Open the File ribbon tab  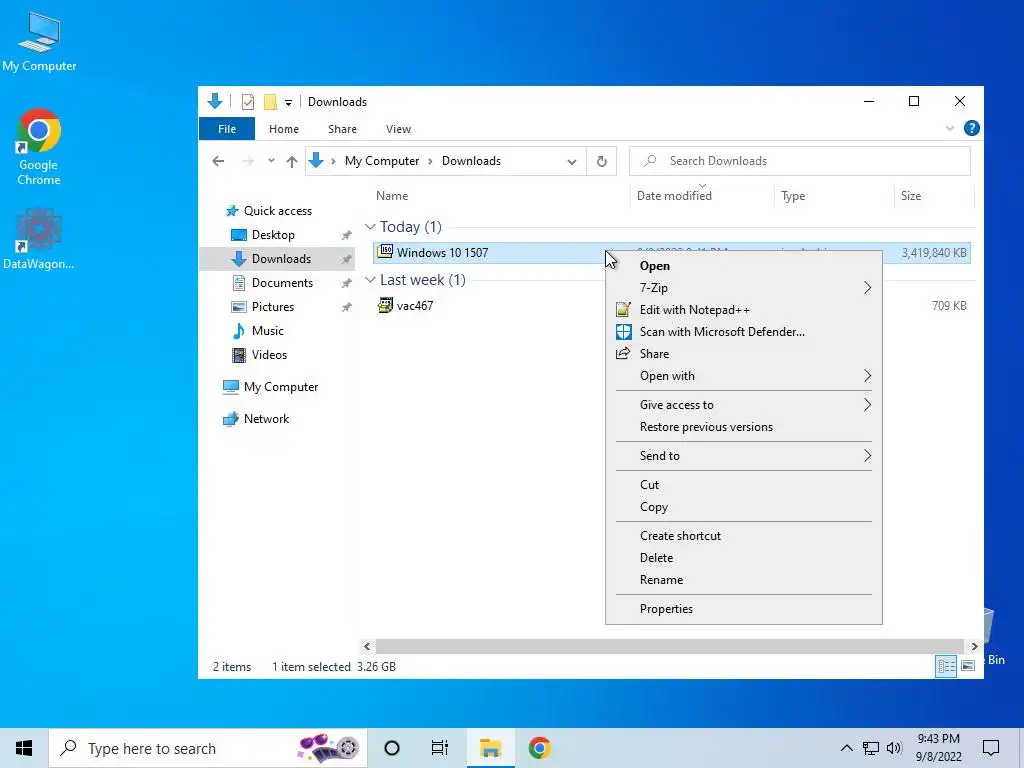(x=227, y=129)
